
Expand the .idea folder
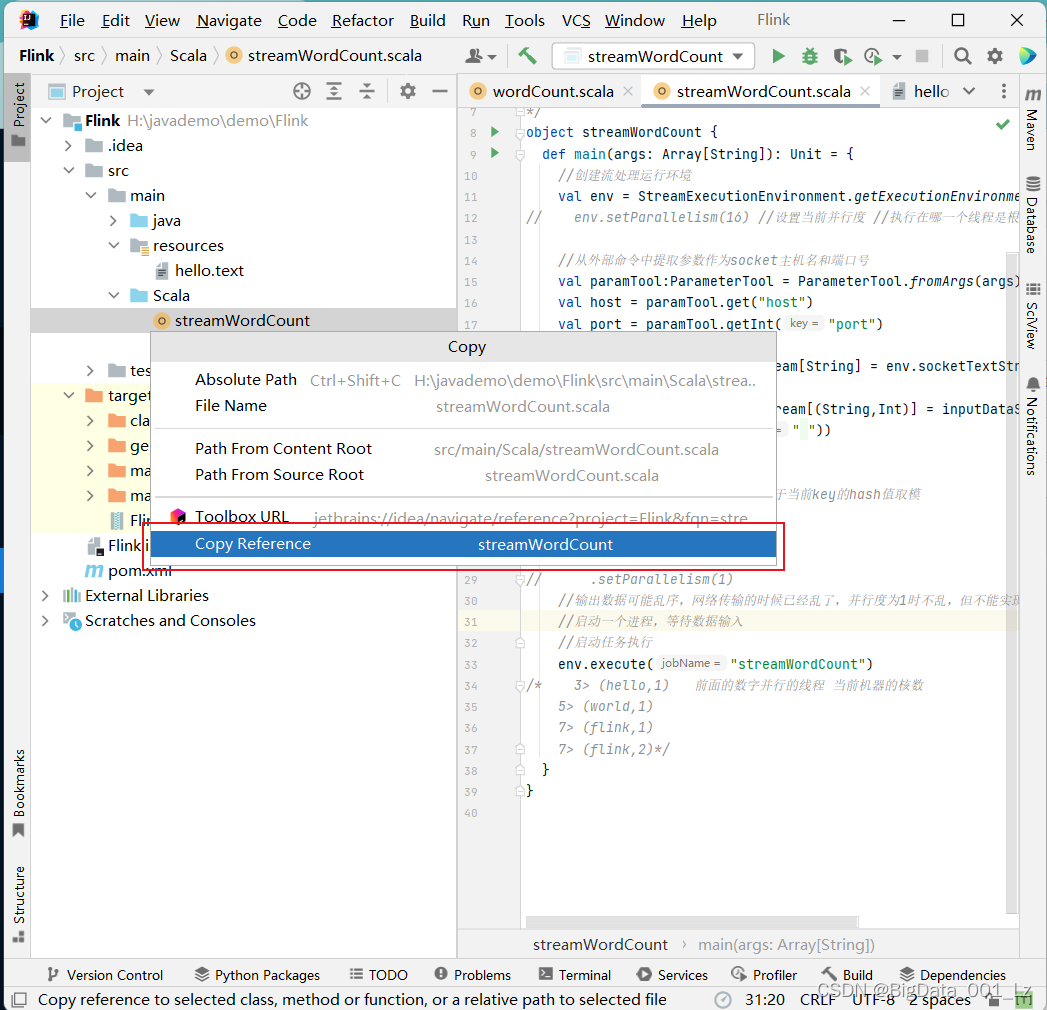click(68, 146)
